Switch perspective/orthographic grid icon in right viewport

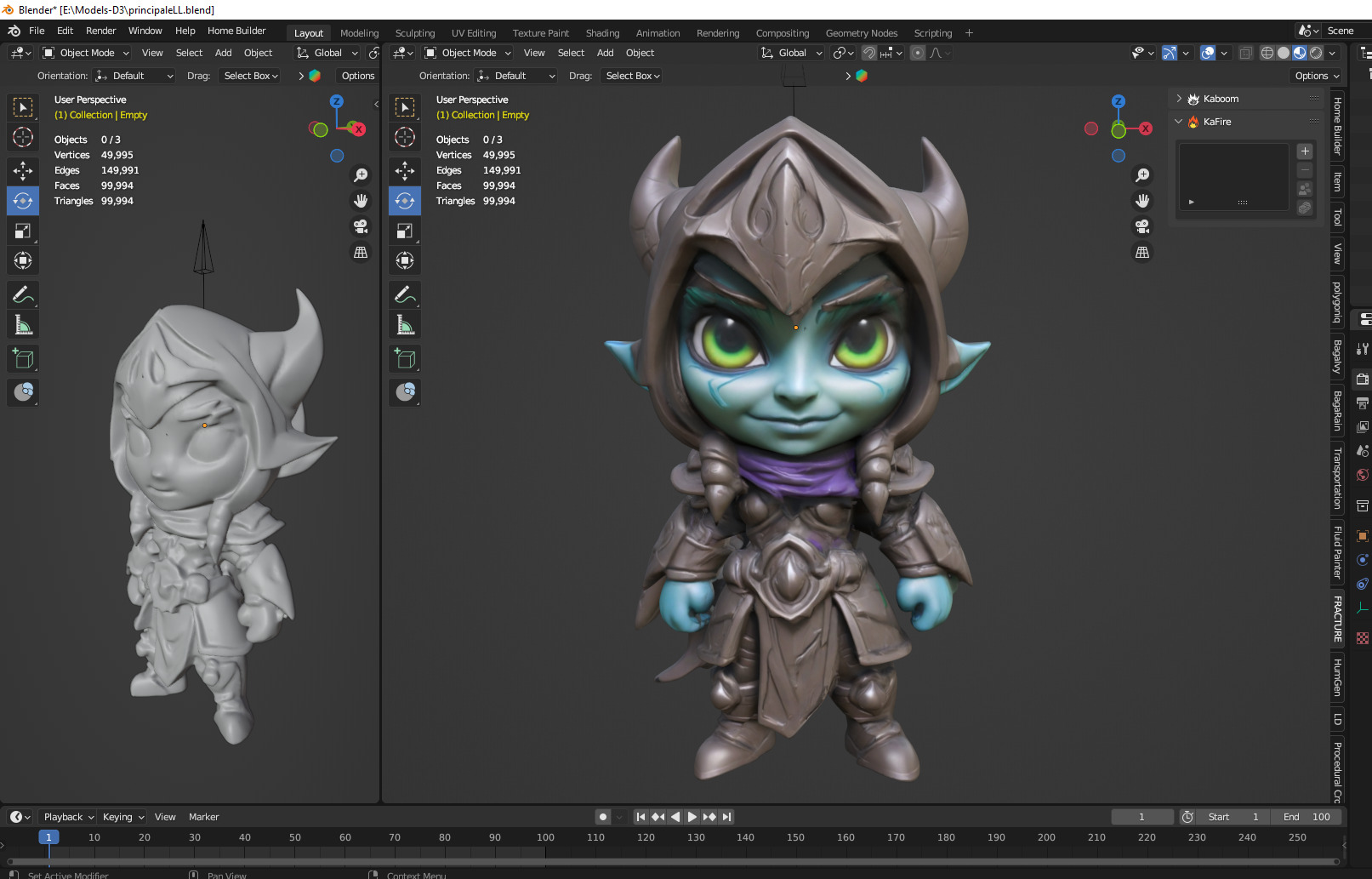click(1142, 253)
